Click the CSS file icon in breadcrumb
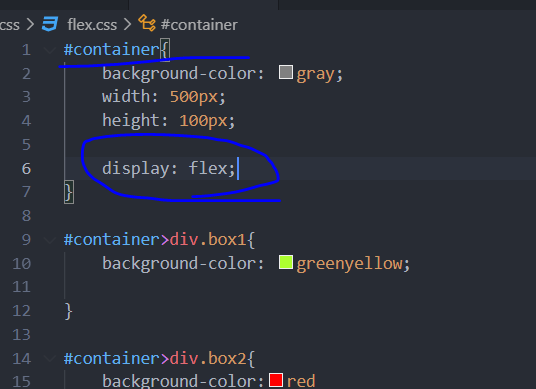 (x=50, y=25)
